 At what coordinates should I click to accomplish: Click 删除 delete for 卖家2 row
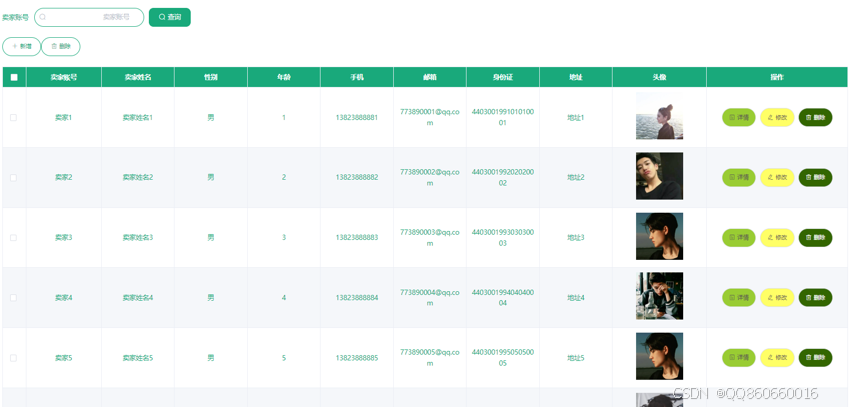point(815,177)
